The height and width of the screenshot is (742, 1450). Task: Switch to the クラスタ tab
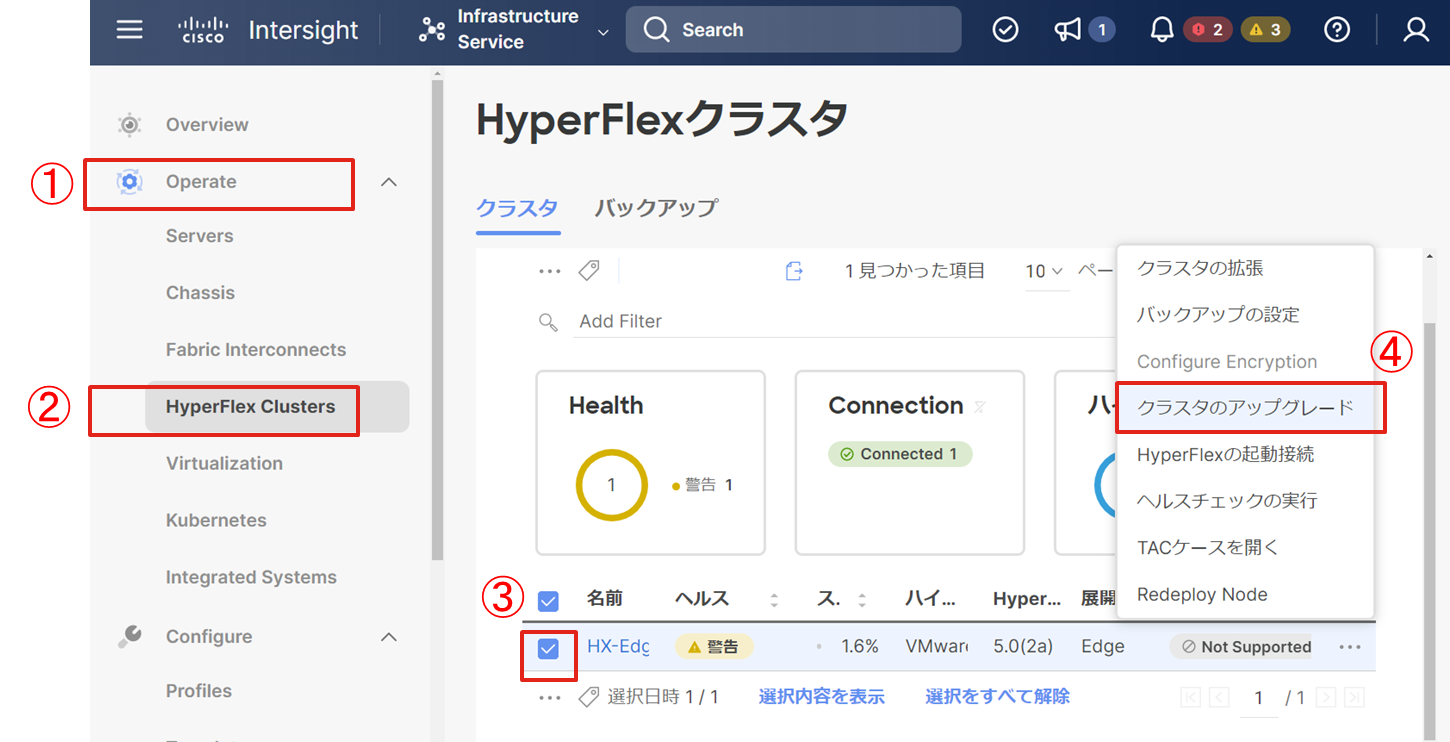(517, 208)
